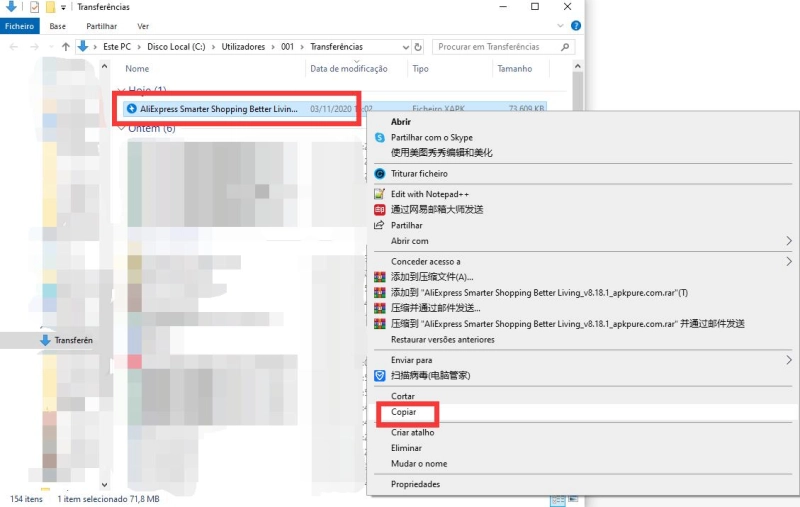The width and height of the screenshot is (800, 507).
Task: Click the refresh icon next to address bar
Action: (x=420, y=47)
